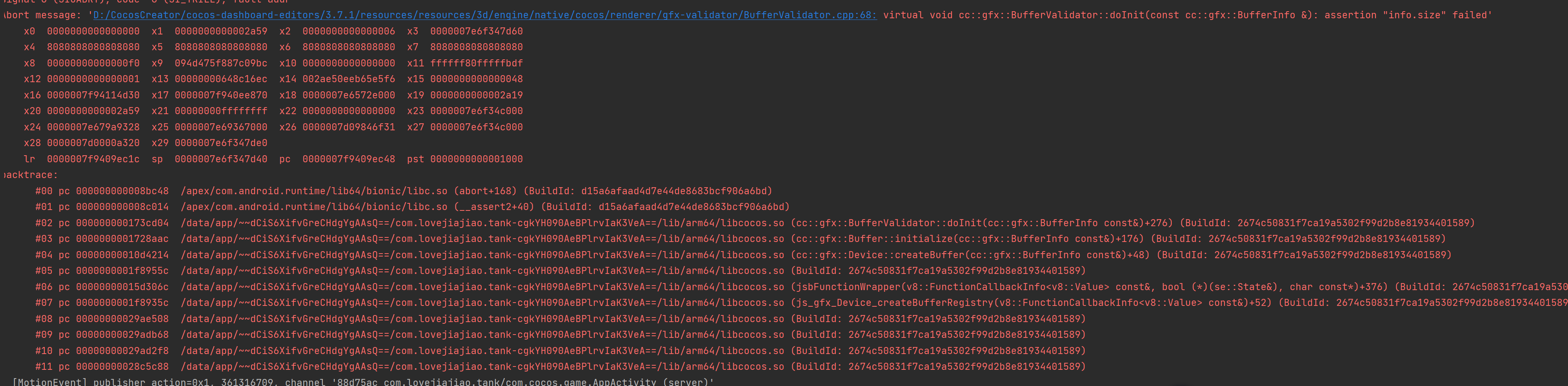Click backtrace frame #11 libcocos.so path
Image resolution: width=1568 pixels, height=386 pixels.
coord(482,366)
